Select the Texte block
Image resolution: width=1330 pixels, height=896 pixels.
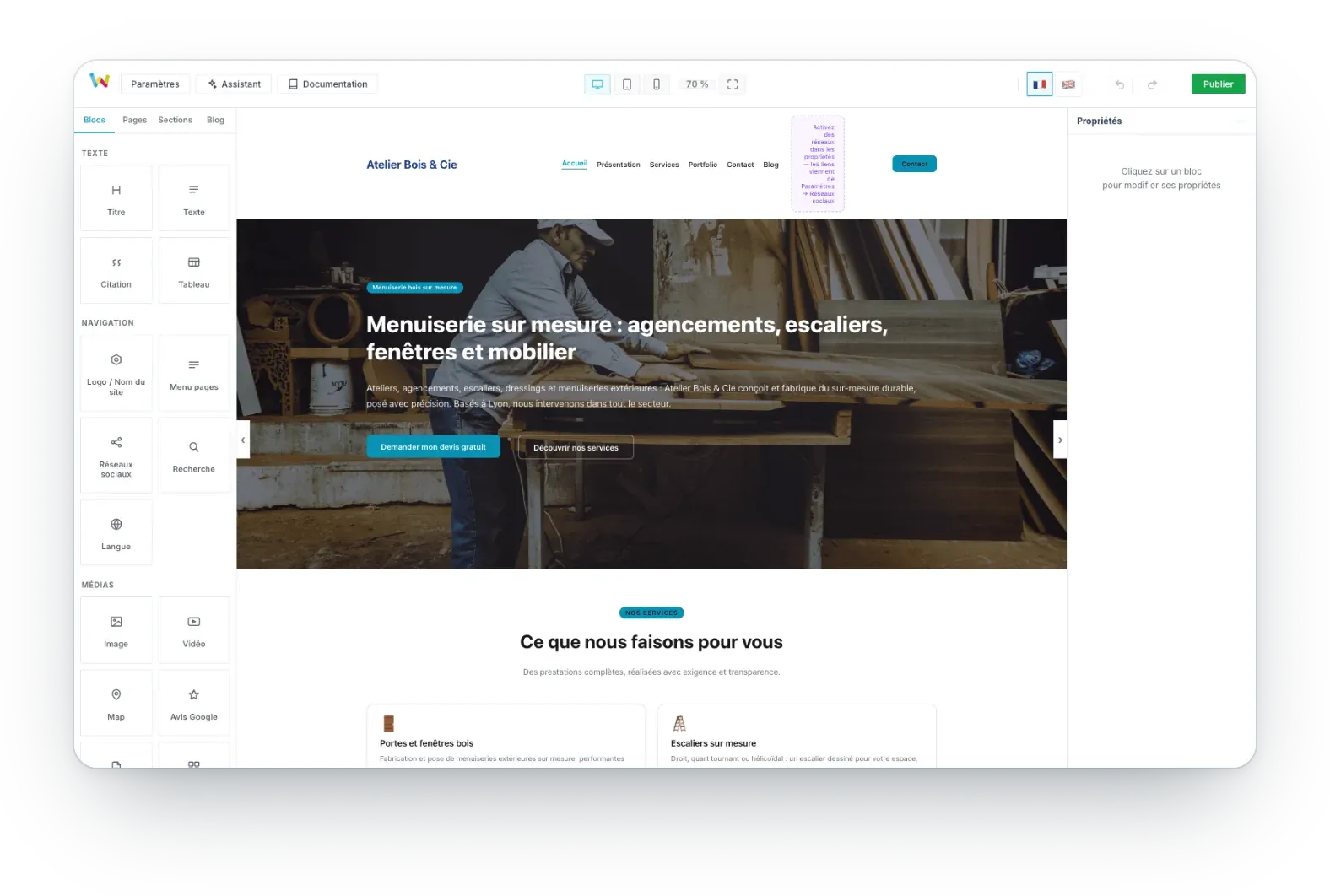point(194,198)
